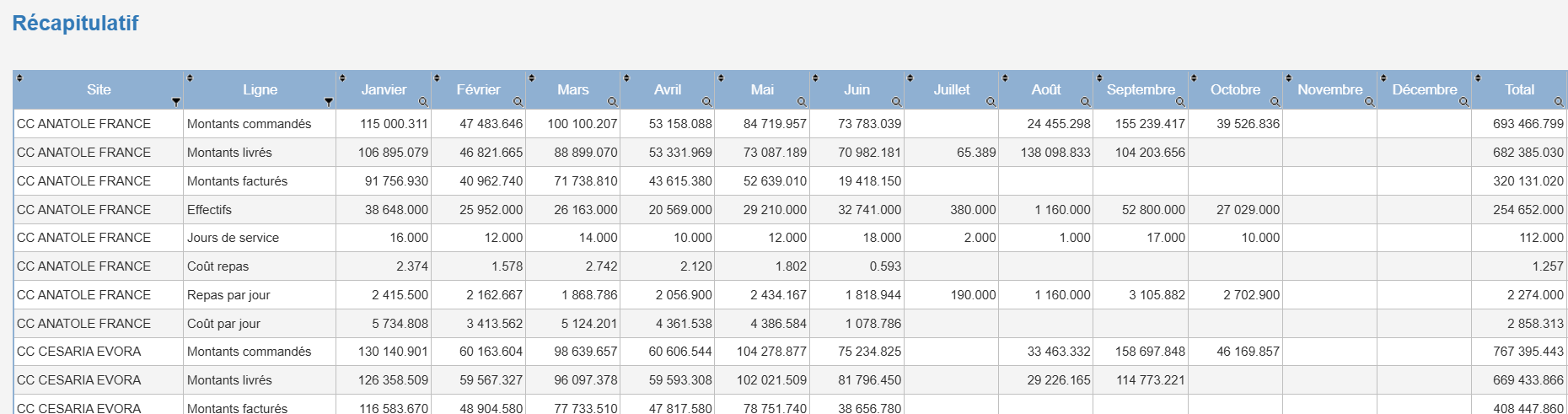The height and width of the screenshot is (414, 1568).
Task: Click sort arrows icon on Site column
Action: tap(20, 78)
